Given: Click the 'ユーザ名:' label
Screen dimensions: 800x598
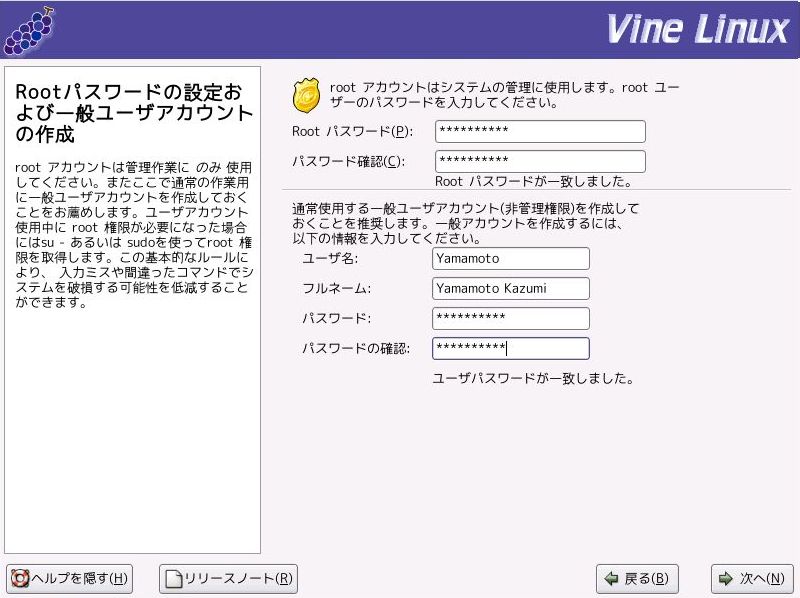Looking at the screenshot, I should point(330,259).
